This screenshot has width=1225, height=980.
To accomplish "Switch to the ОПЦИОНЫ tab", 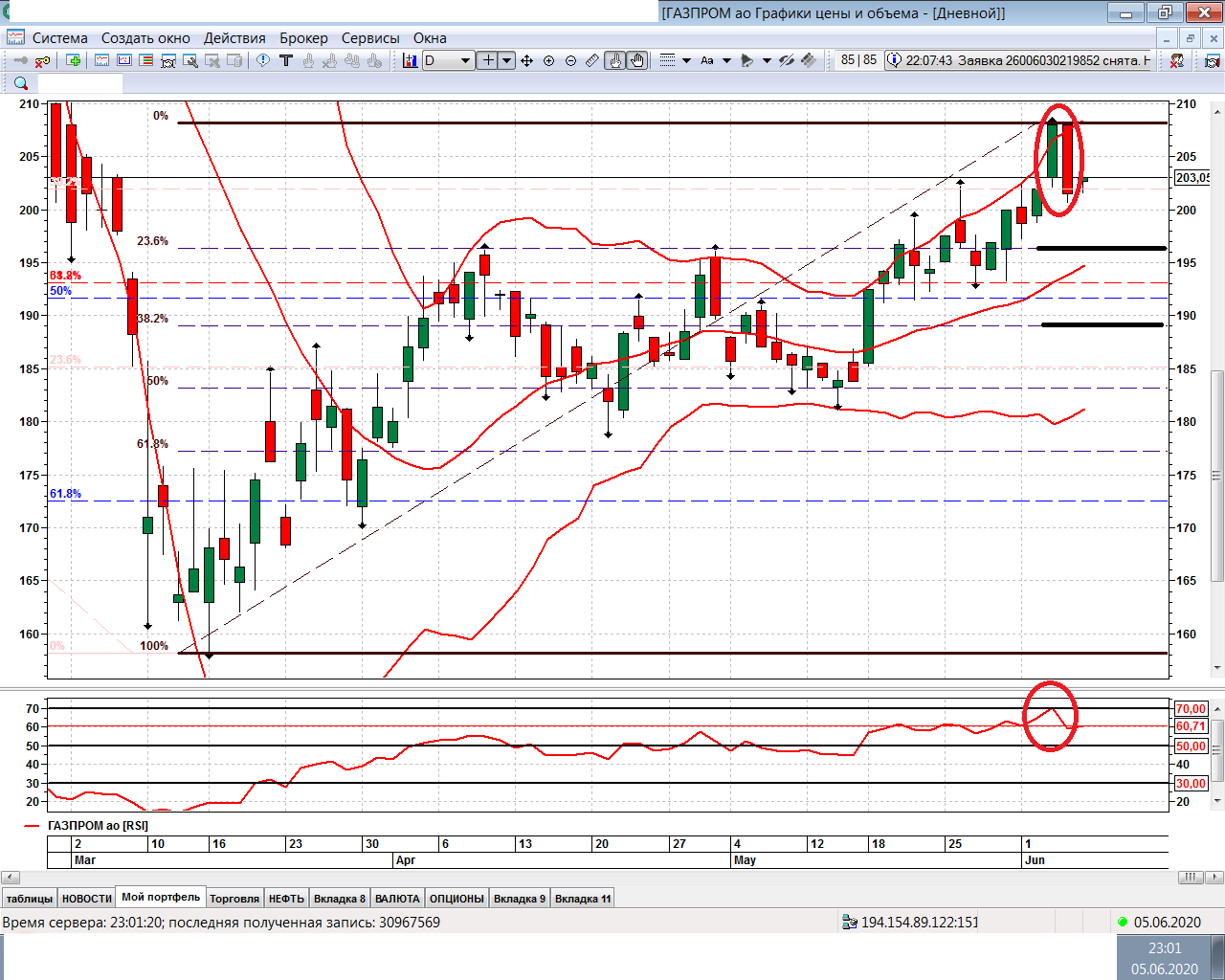I will [457, 899].
